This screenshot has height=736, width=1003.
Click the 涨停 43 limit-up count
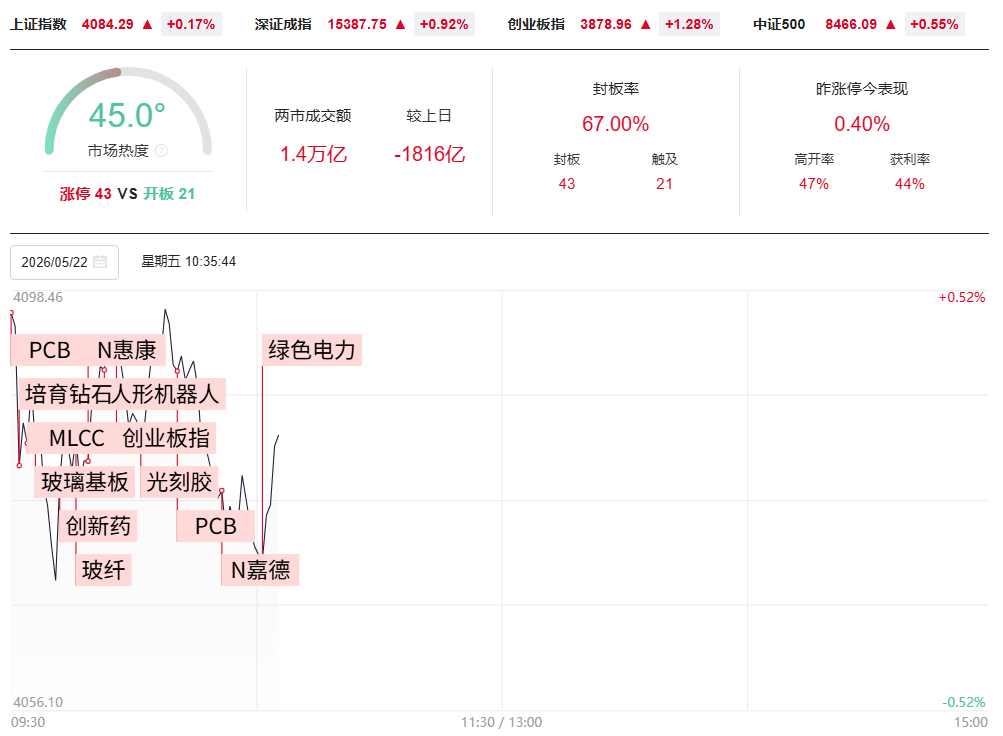[86, 194]
